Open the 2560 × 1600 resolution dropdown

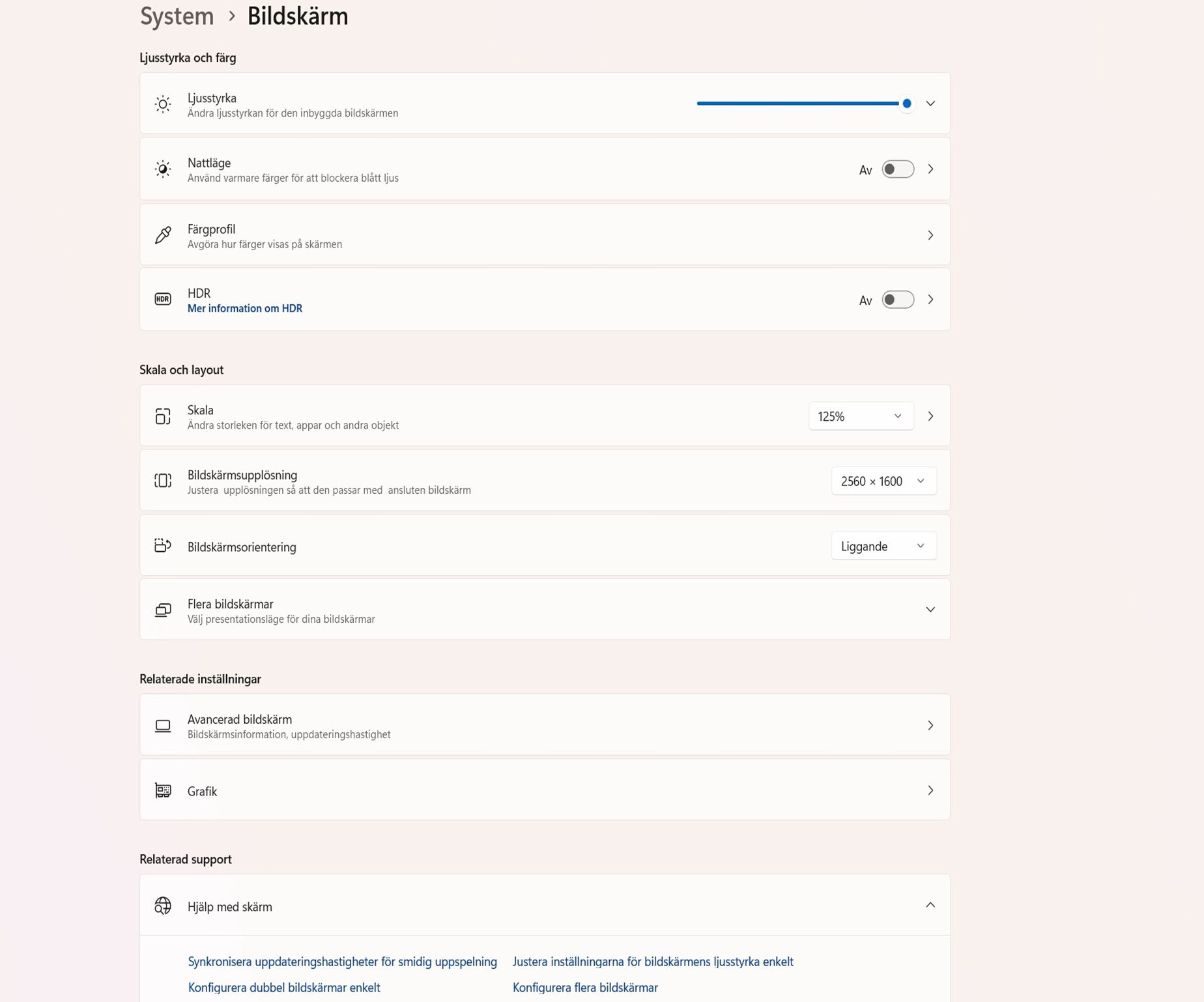pos(883,481)
